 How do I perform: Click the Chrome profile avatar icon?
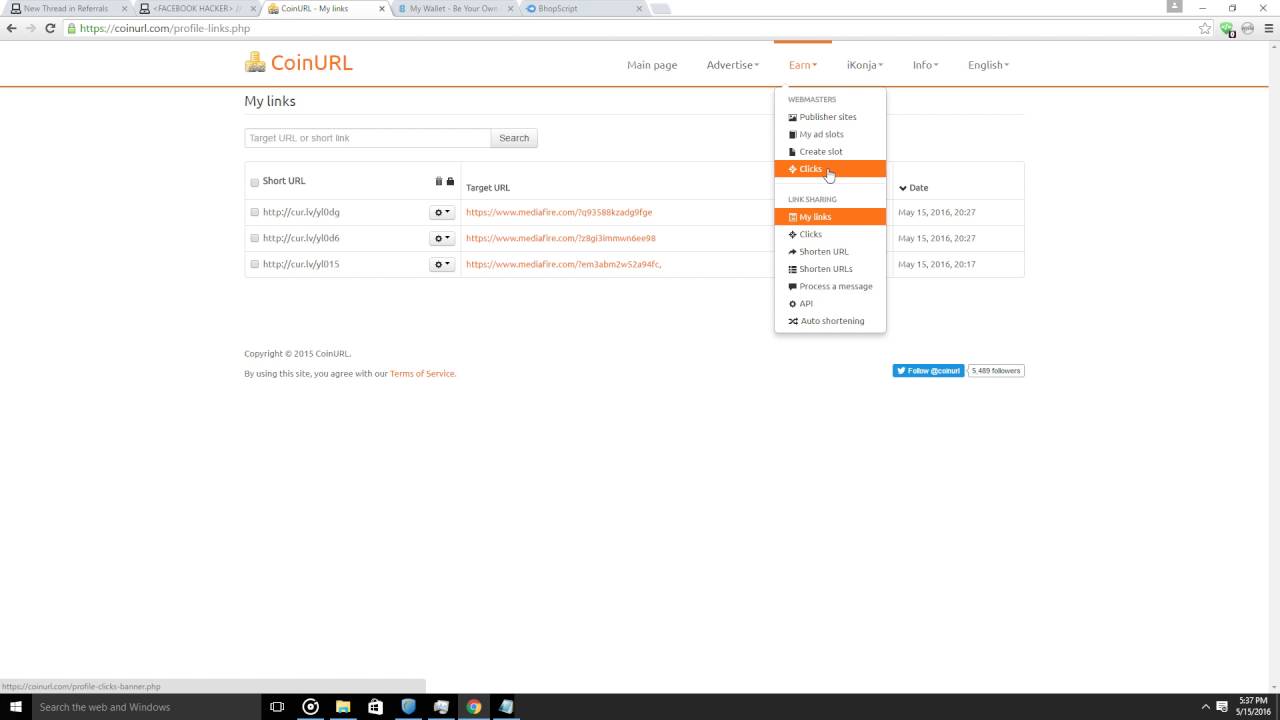click(x=1174, y=7)
